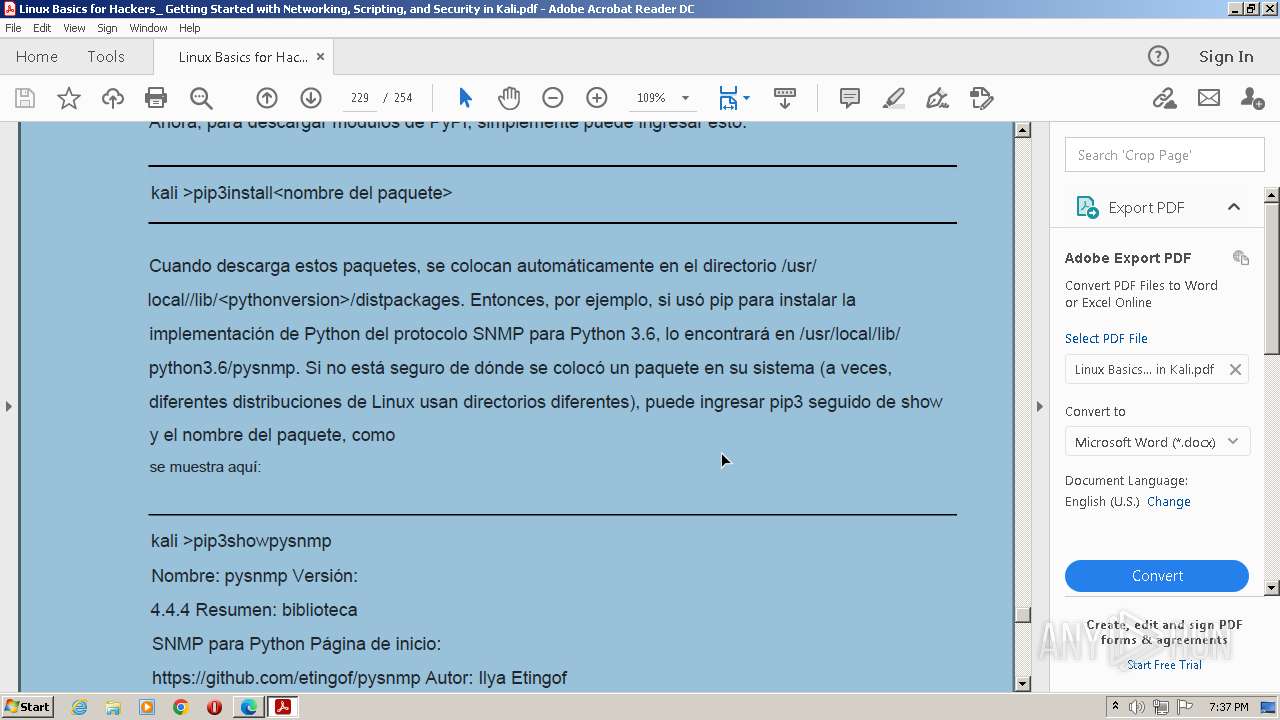Open the more tools stamp icon
Image resolution: width=1280 pixels, height=720 pixels.
tap(981, 98)
